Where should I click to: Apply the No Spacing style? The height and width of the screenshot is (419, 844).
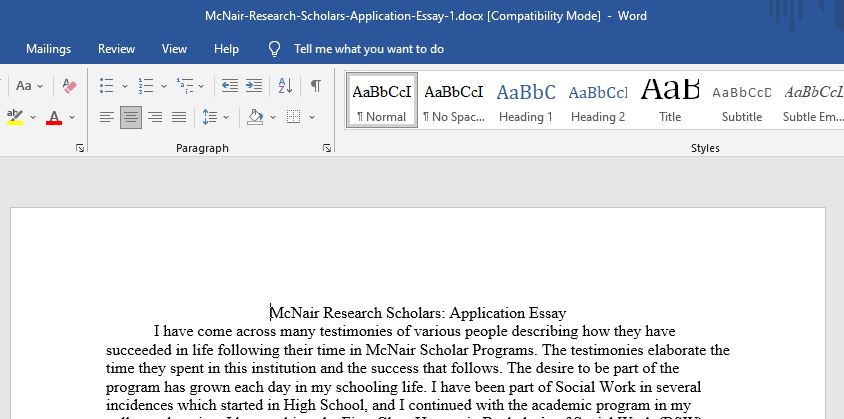tap(454, 101)
